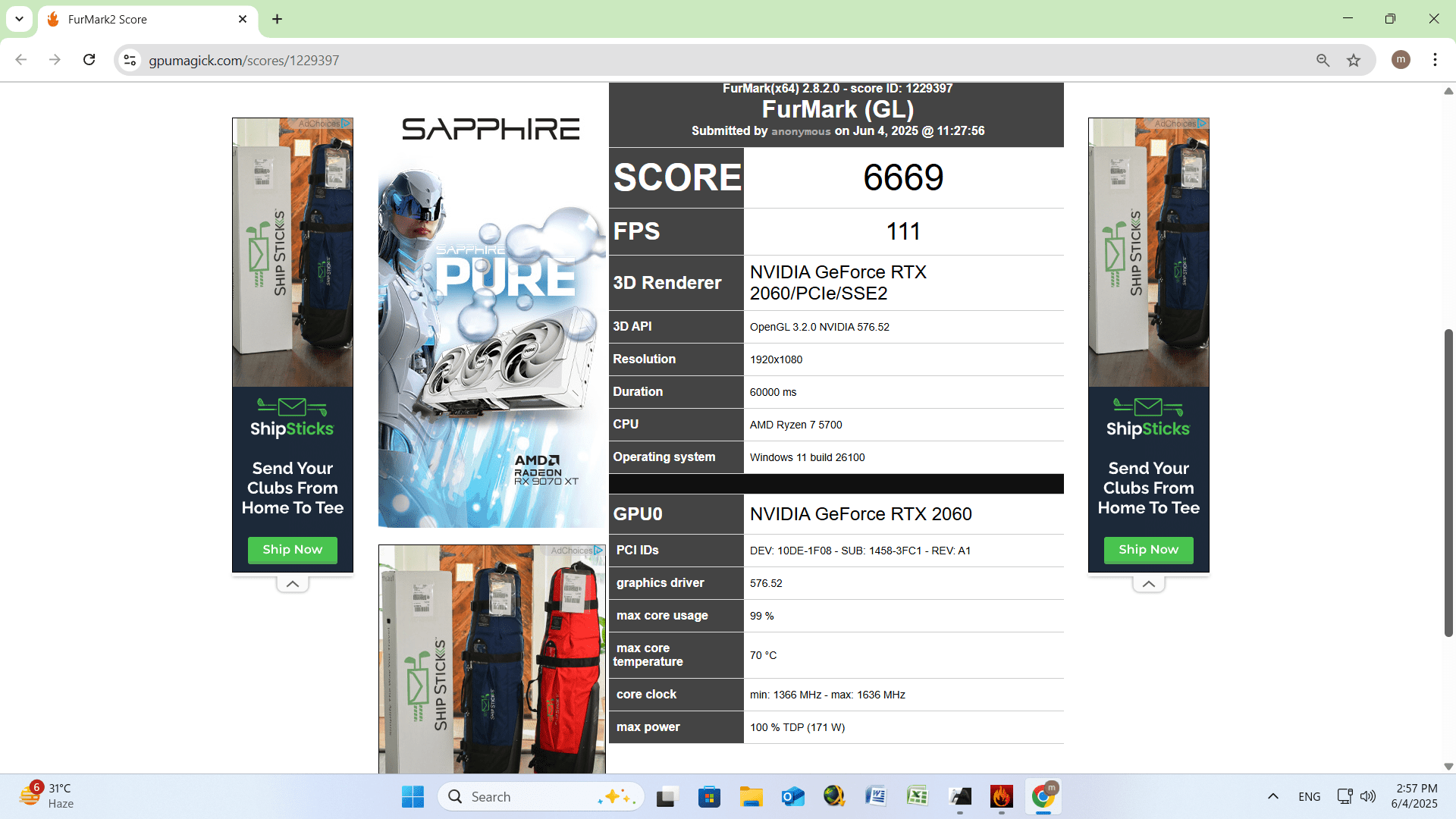Collapse the right ShipSticks ad with chevron
1456x819 pixels.
[1149, 584]
